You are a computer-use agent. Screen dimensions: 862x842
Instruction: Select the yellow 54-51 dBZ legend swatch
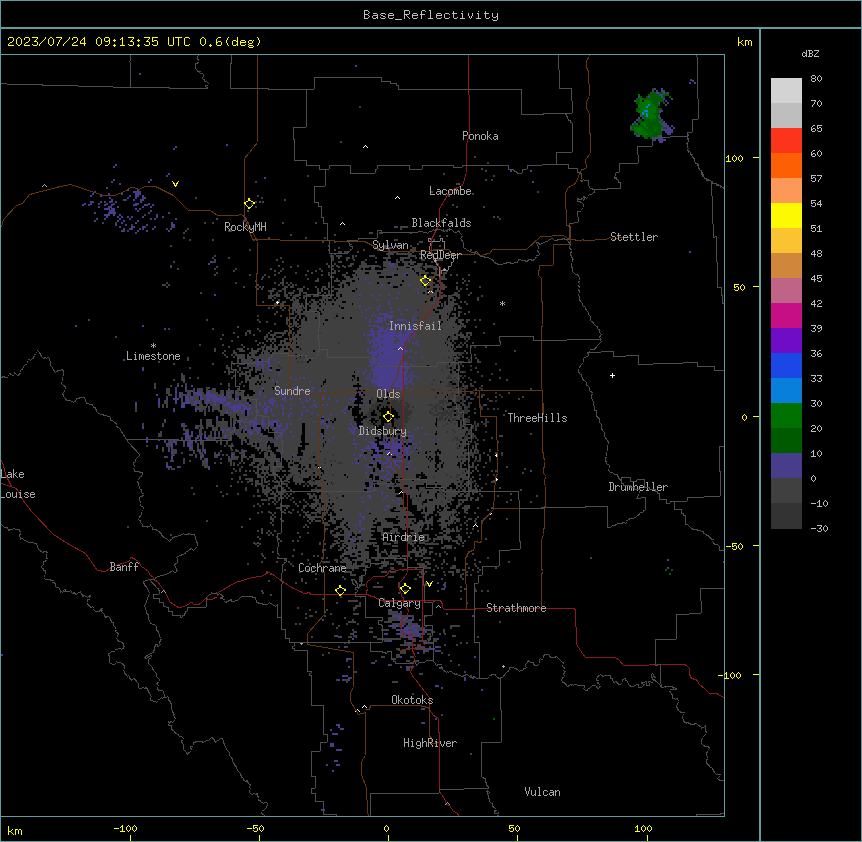[786, 215]
